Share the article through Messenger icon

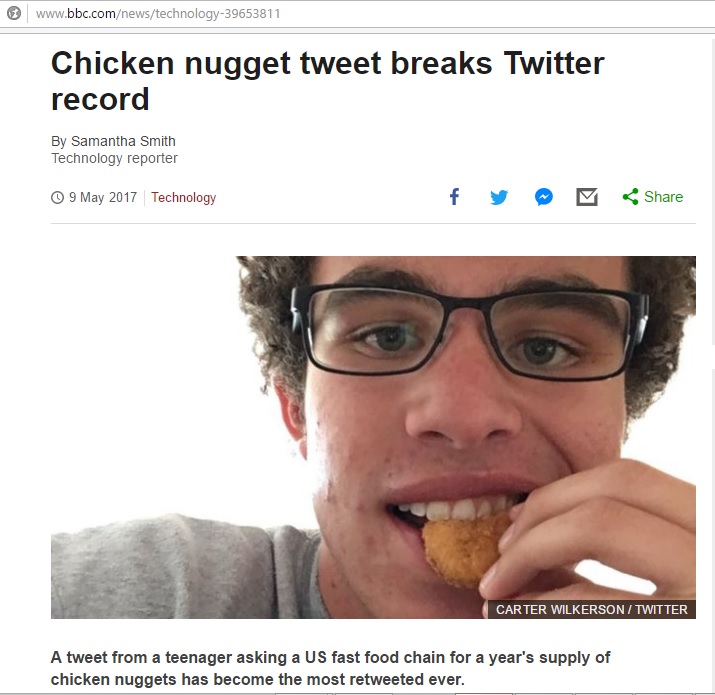pyautogui.click(x=544, y=197)
